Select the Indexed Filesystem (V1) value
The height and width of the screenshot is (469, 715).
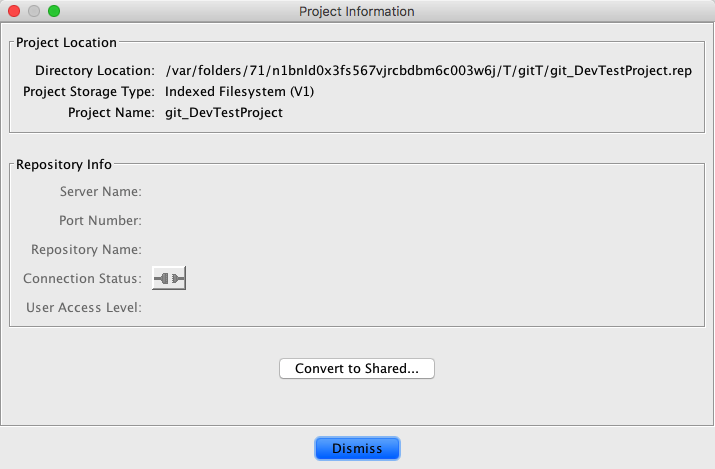click(x=240, y=92)
